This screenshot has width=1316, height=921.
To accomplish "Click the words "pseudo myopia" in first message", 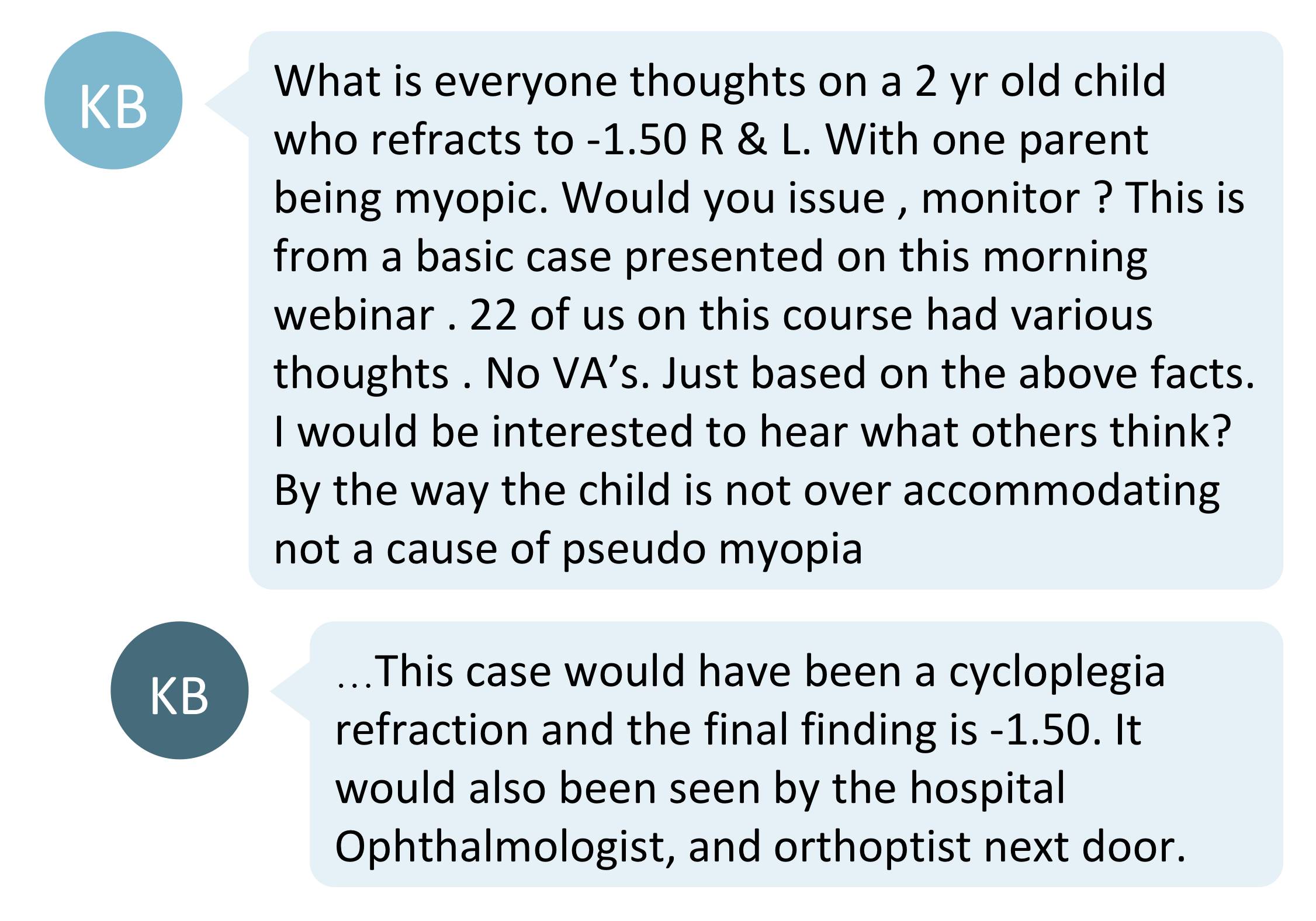I will [712, 550].
